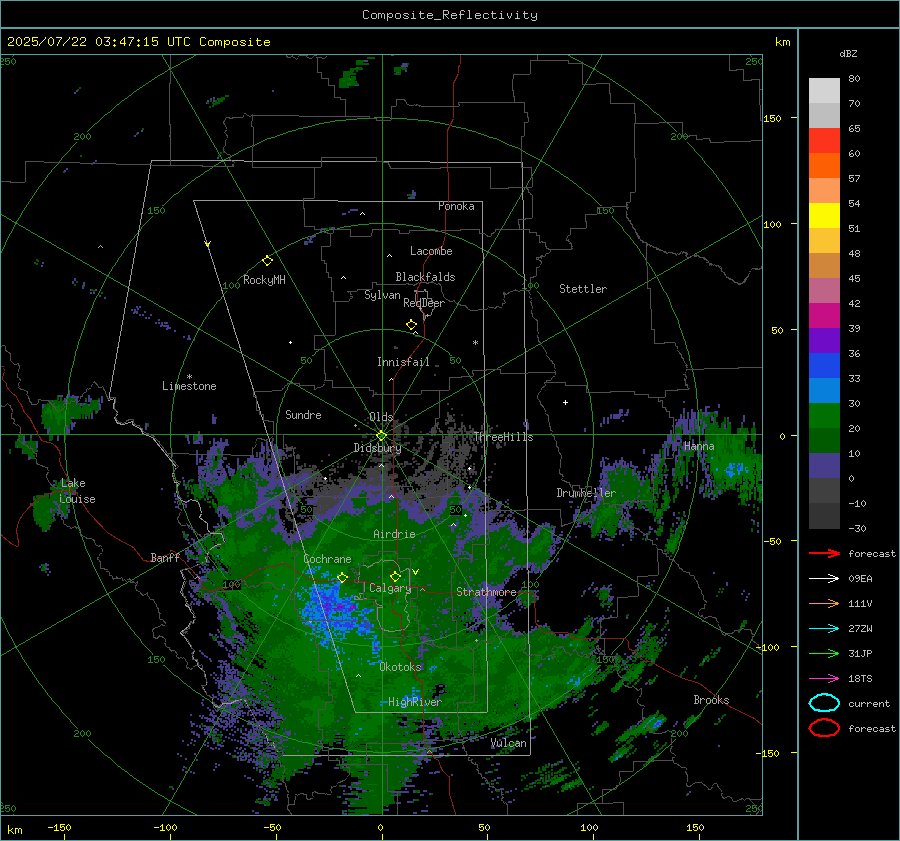Screen dimensions: 900x841
Task: Click the asterisk marker above Limestone
Action: click(x=189, y=377)
